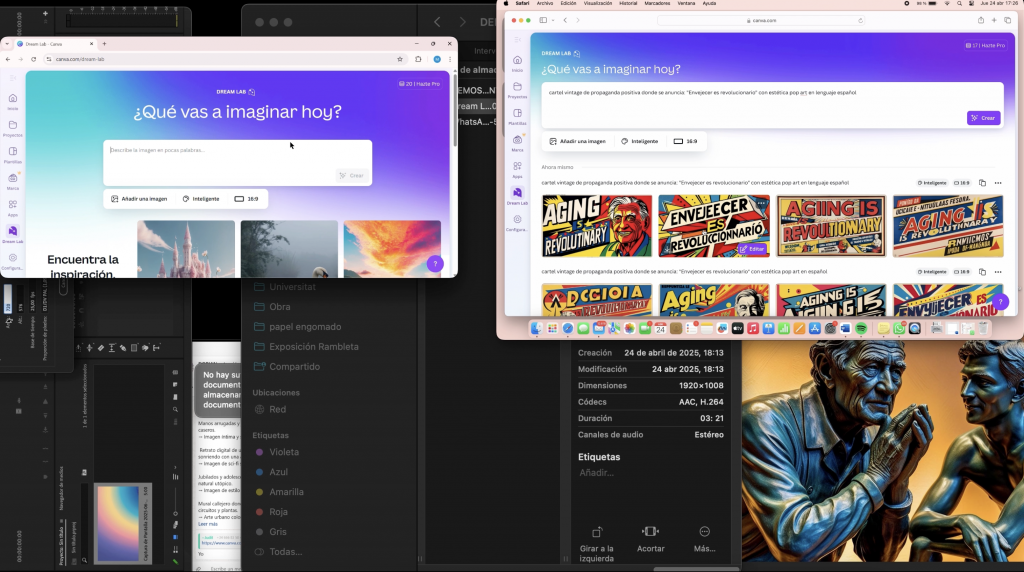Click the copy icon beside the first prompt row

[x=982, y=183]
